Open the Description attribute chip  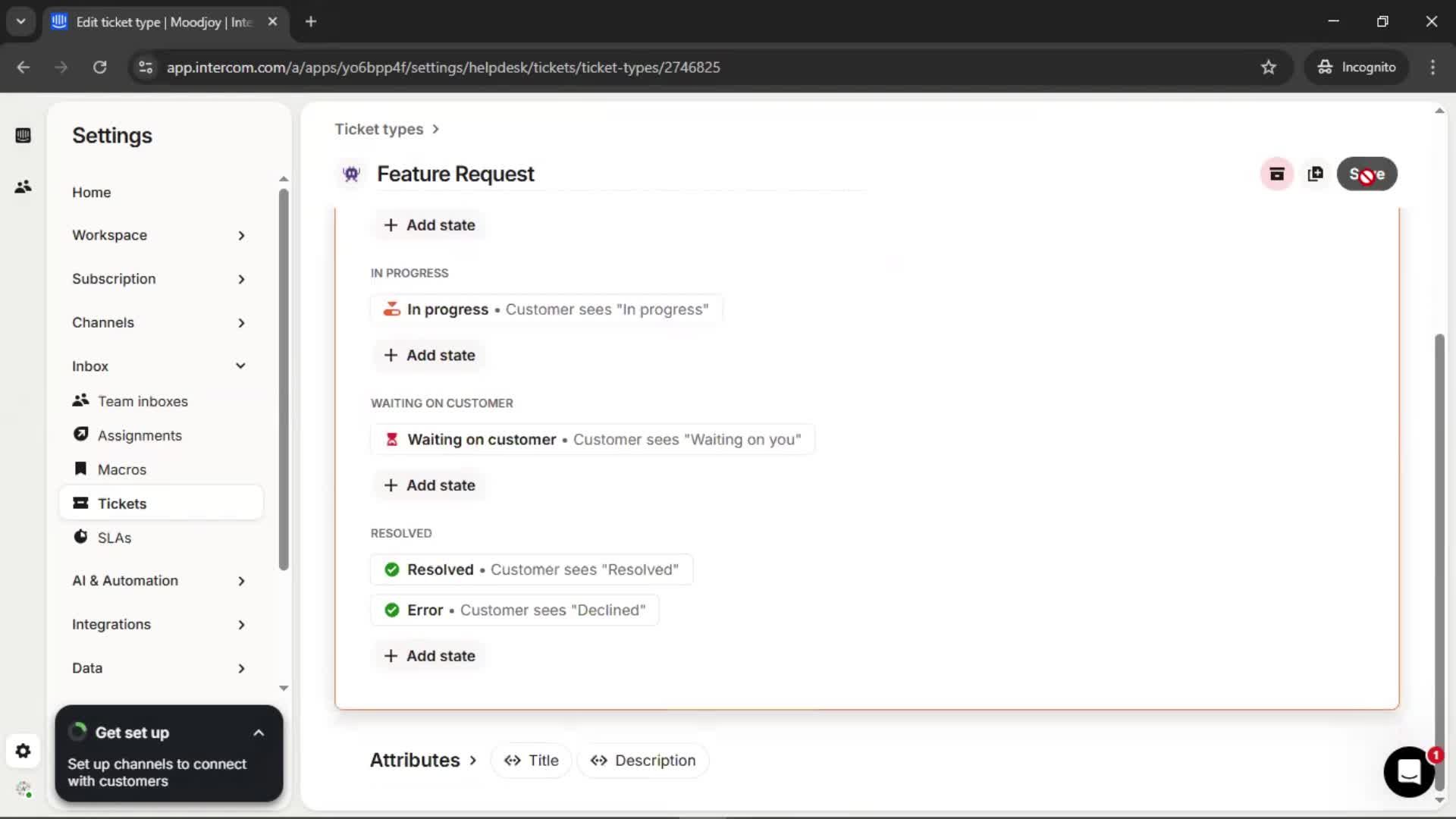point(643,761)
